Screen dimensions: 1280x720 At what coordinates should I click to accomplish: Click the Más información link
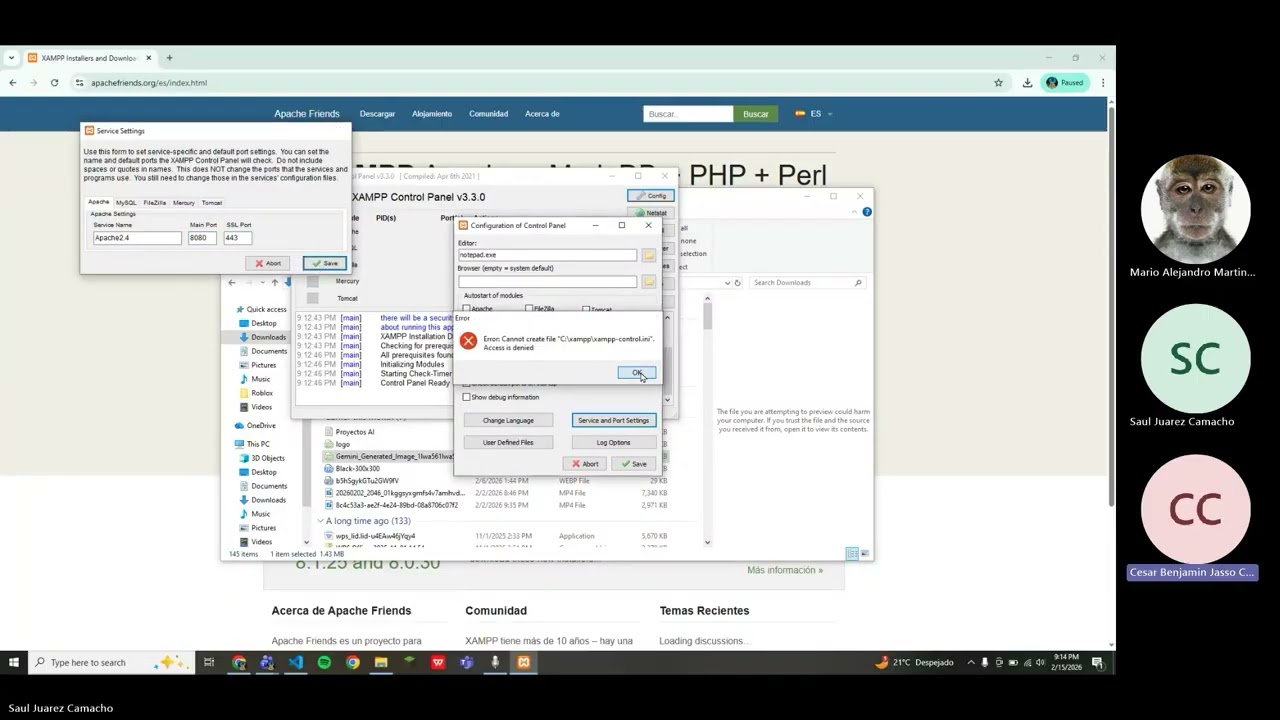[x=785, y=570]
